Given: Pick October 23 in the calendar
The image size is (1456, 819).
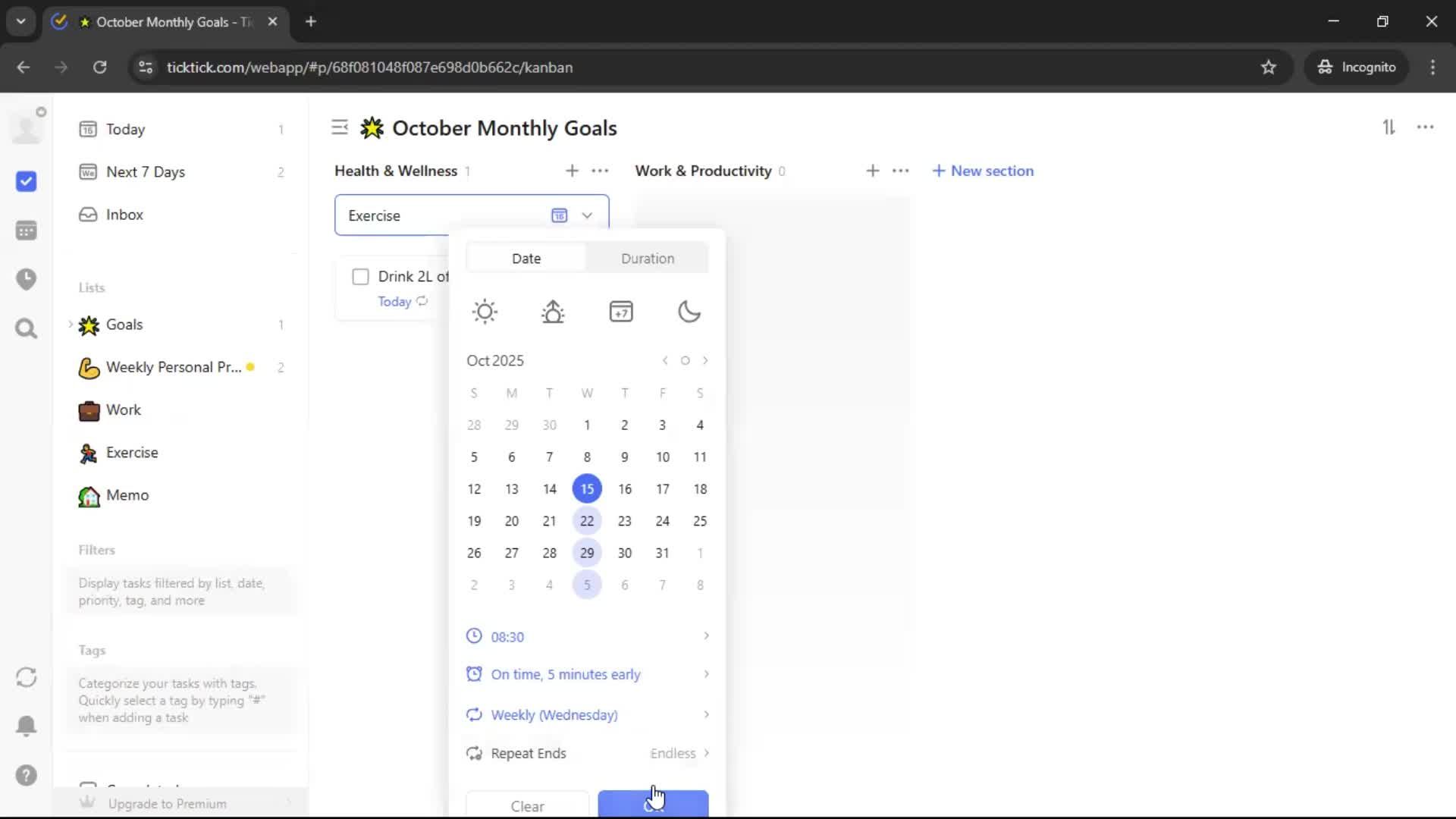Looking at the screenshot, I should point(624,521).
